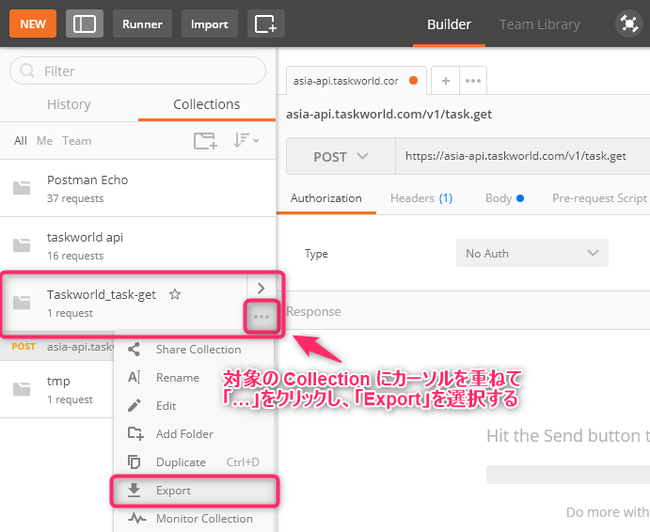Click taskworld api folder icon
650x532 pixels.
coord(22,245)
